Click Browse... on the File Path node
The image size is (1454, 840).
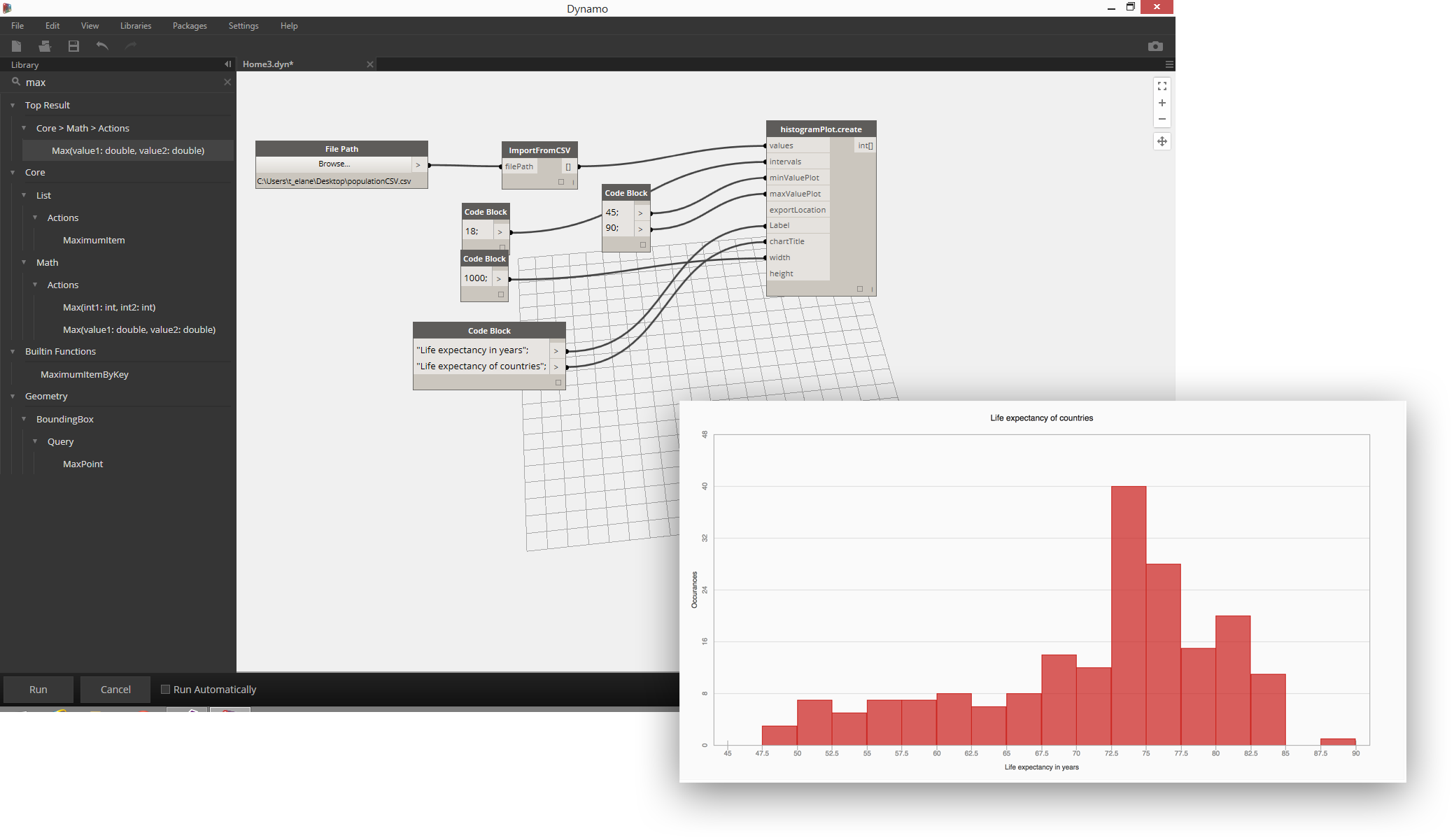(x=334, y=164)
